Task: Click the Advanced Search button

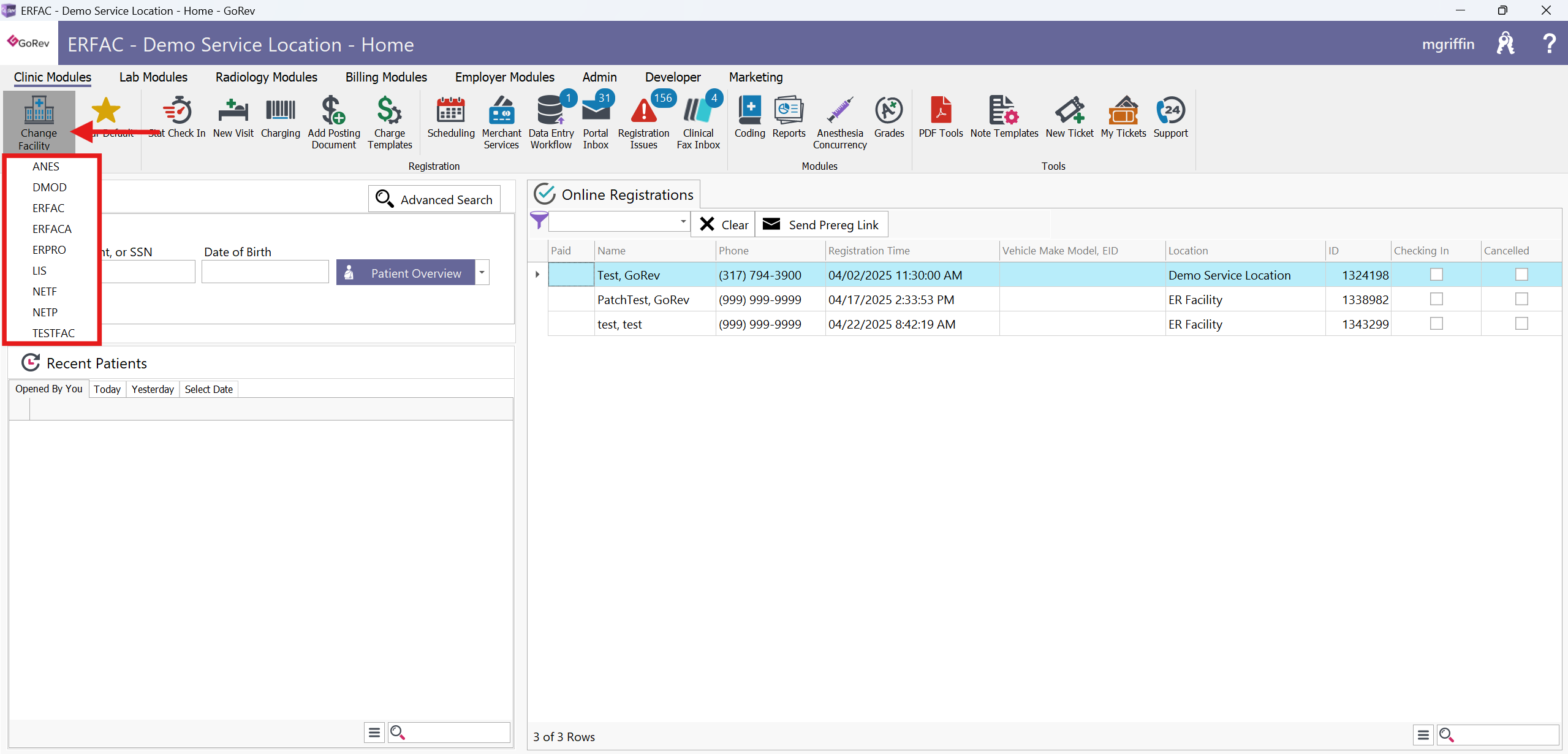Action: click(x=434, y=199)
